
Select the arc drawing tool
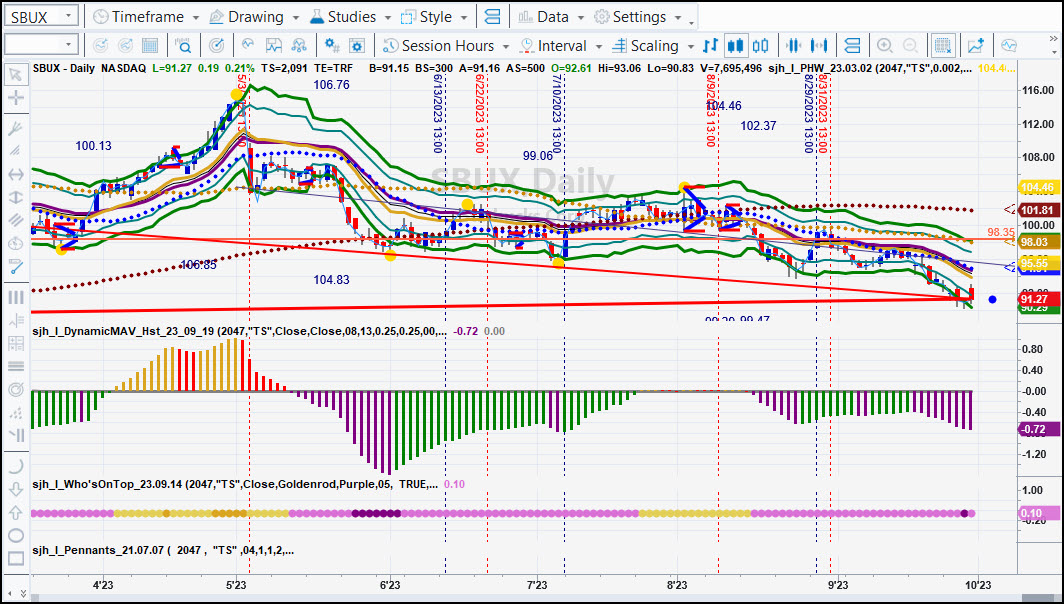click(x=15, y=466)
